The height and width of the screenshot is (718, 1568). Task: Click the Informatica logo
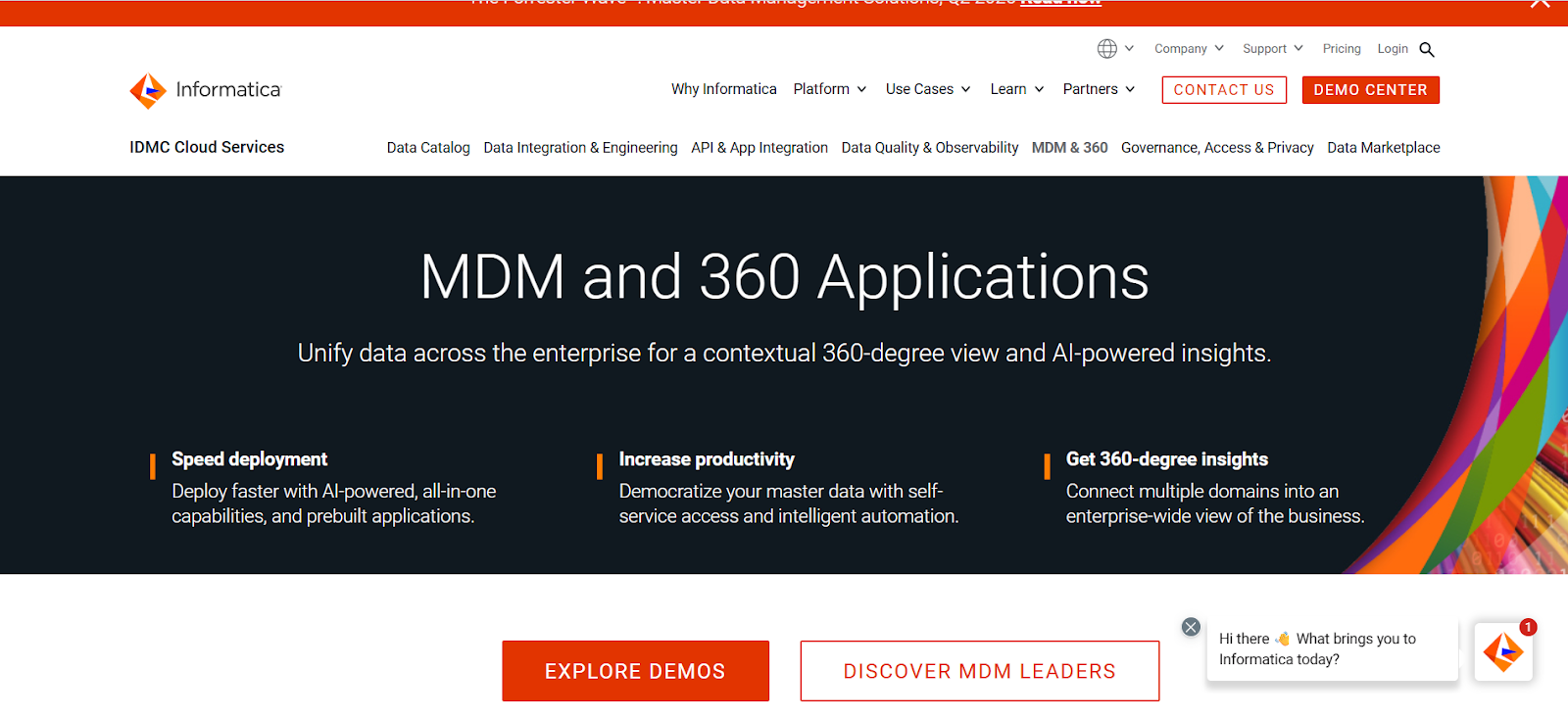click(206, 90)
